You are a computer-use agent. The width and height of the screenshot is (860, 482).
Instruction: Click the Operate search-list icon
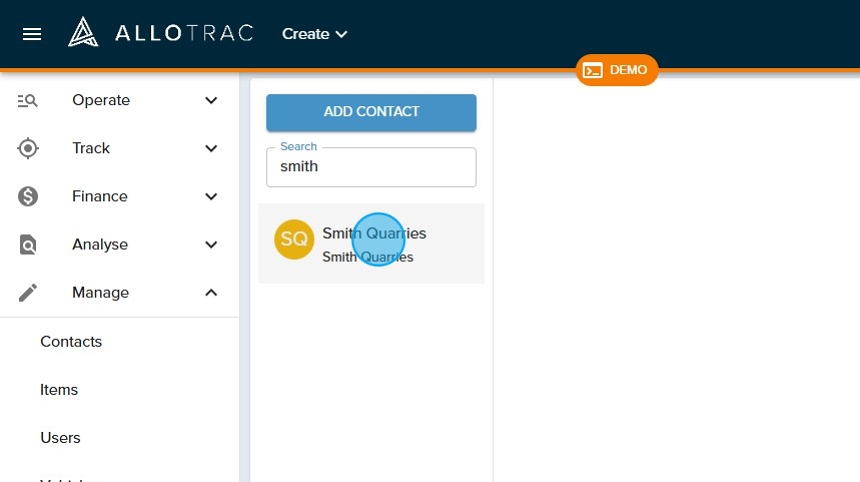pos(28,100)
